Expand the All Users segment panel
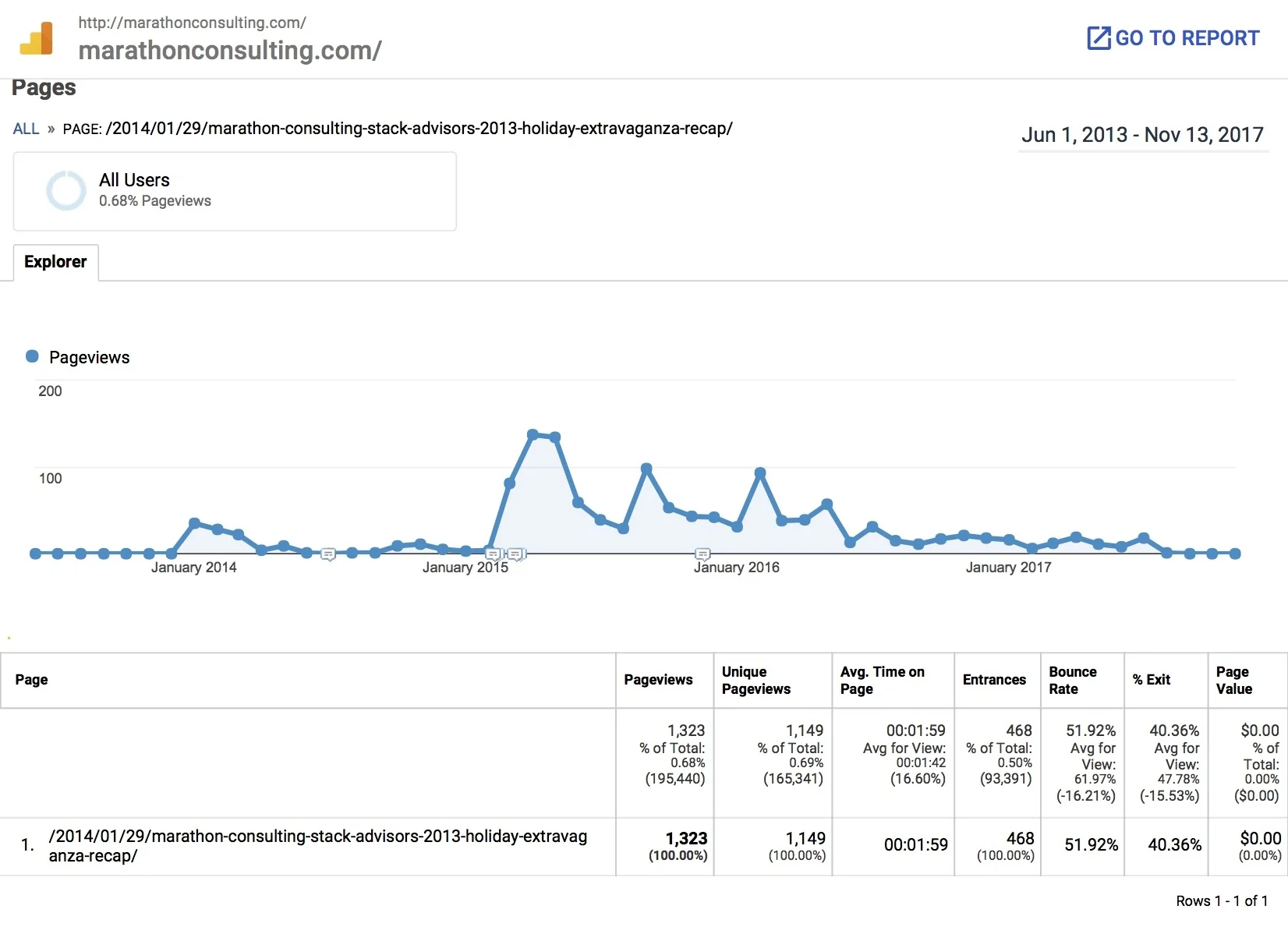Viewport: 1288px width, 927px height. [x=234, y=191]
